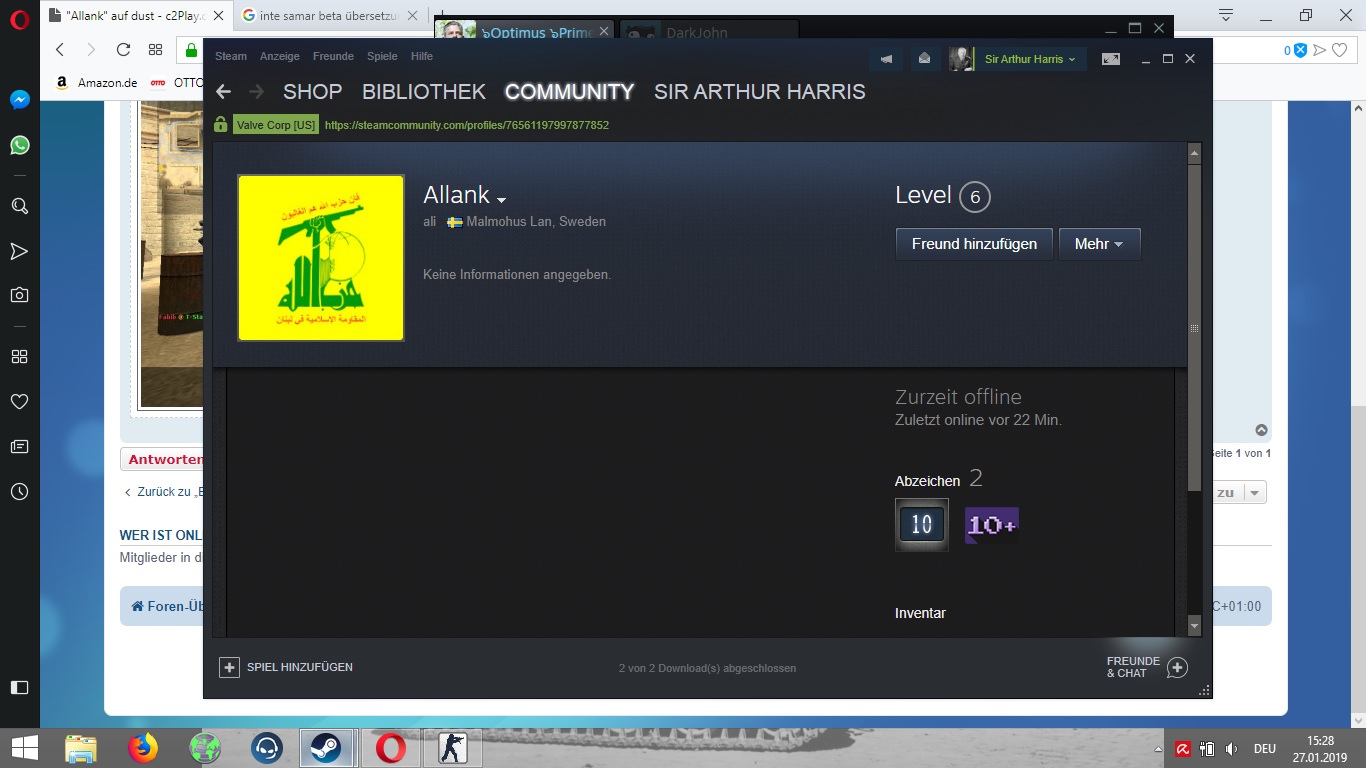Open the Mehr dropdown menu
1366x768 pixels.
tap(1098, 244)
